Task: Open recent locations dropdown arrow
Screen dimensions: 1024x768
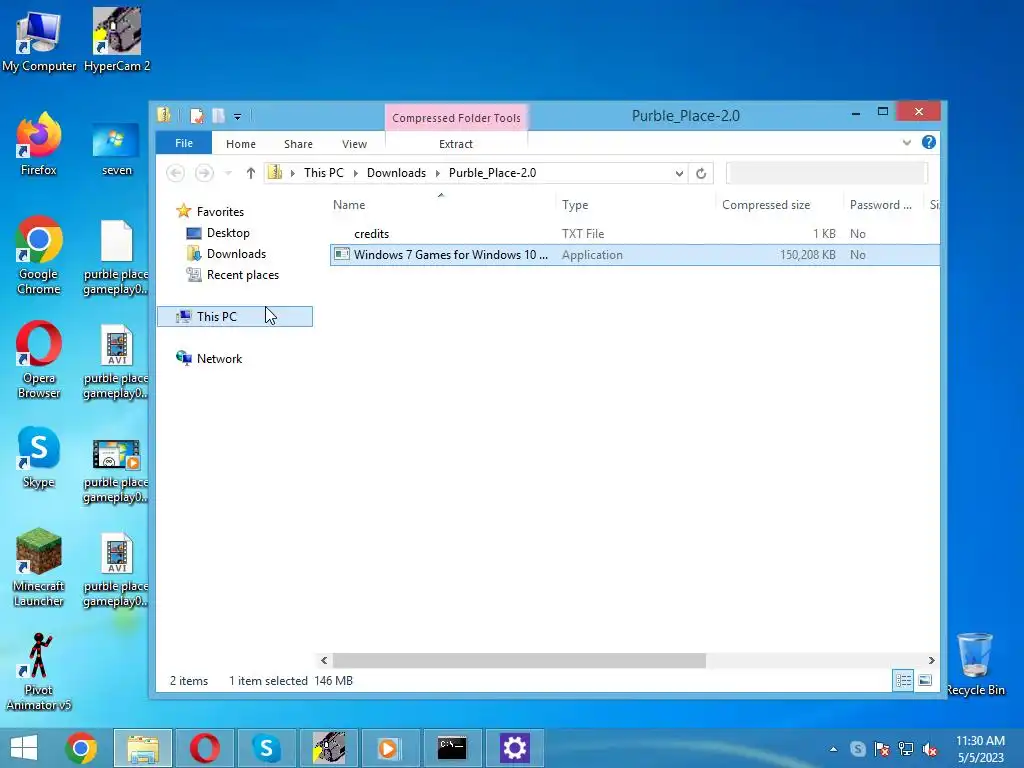Action: 228,173
